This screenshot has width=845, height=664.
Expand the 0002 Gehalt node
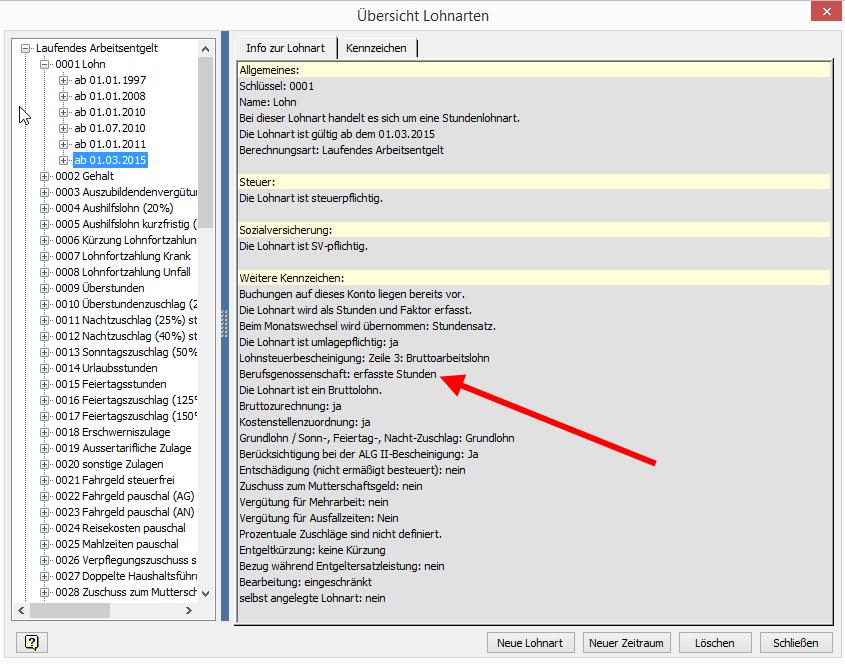point(44,176)
